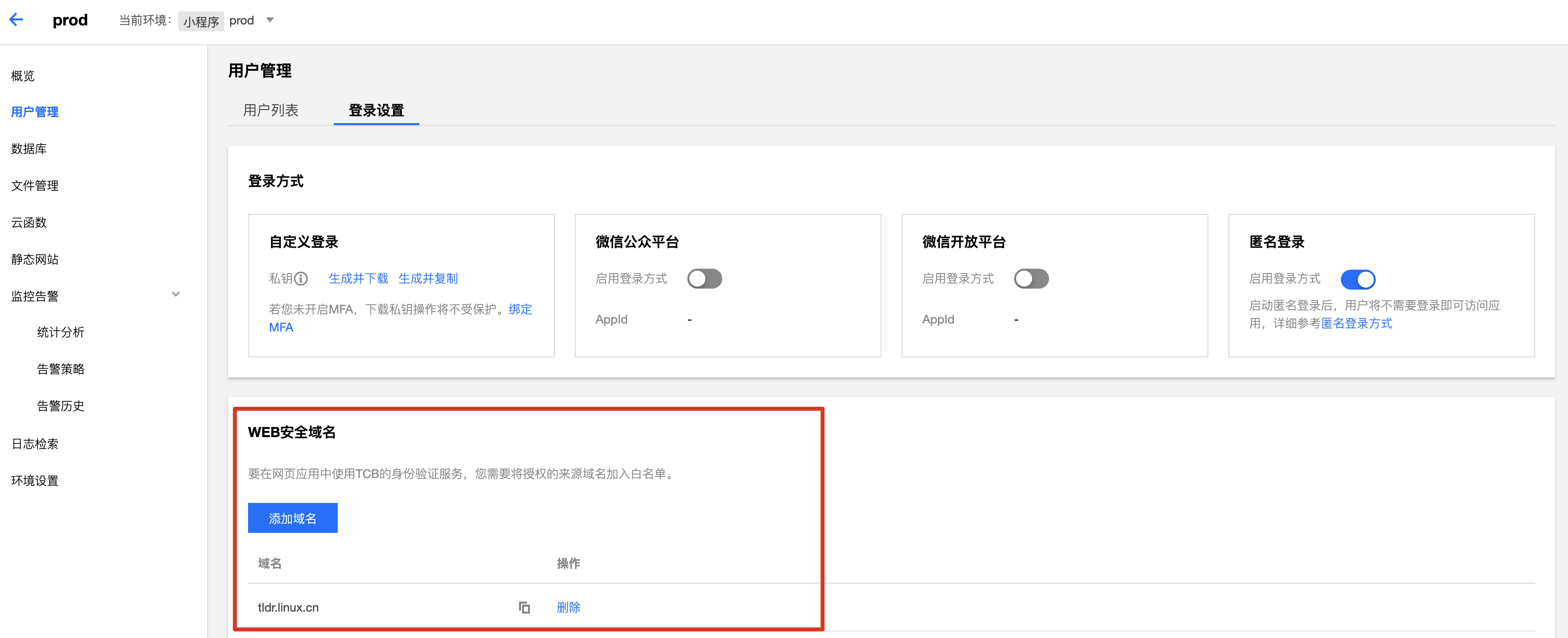Viewport: 1568px width, 638px height.
Task: Click the 生成并复制 private key link
Action: click(x=428, y=279)
